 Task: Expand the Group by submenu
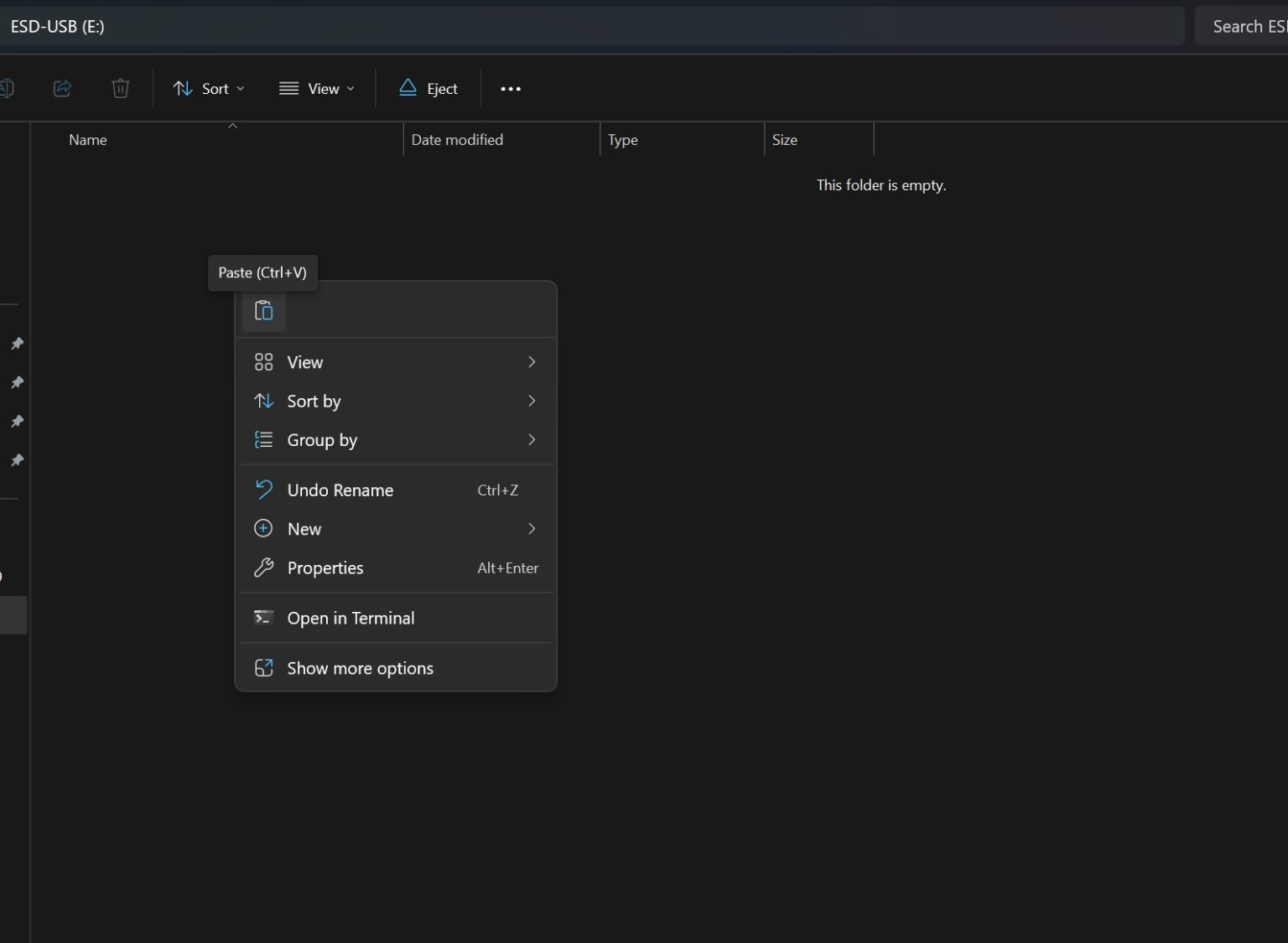click(396, 440)
